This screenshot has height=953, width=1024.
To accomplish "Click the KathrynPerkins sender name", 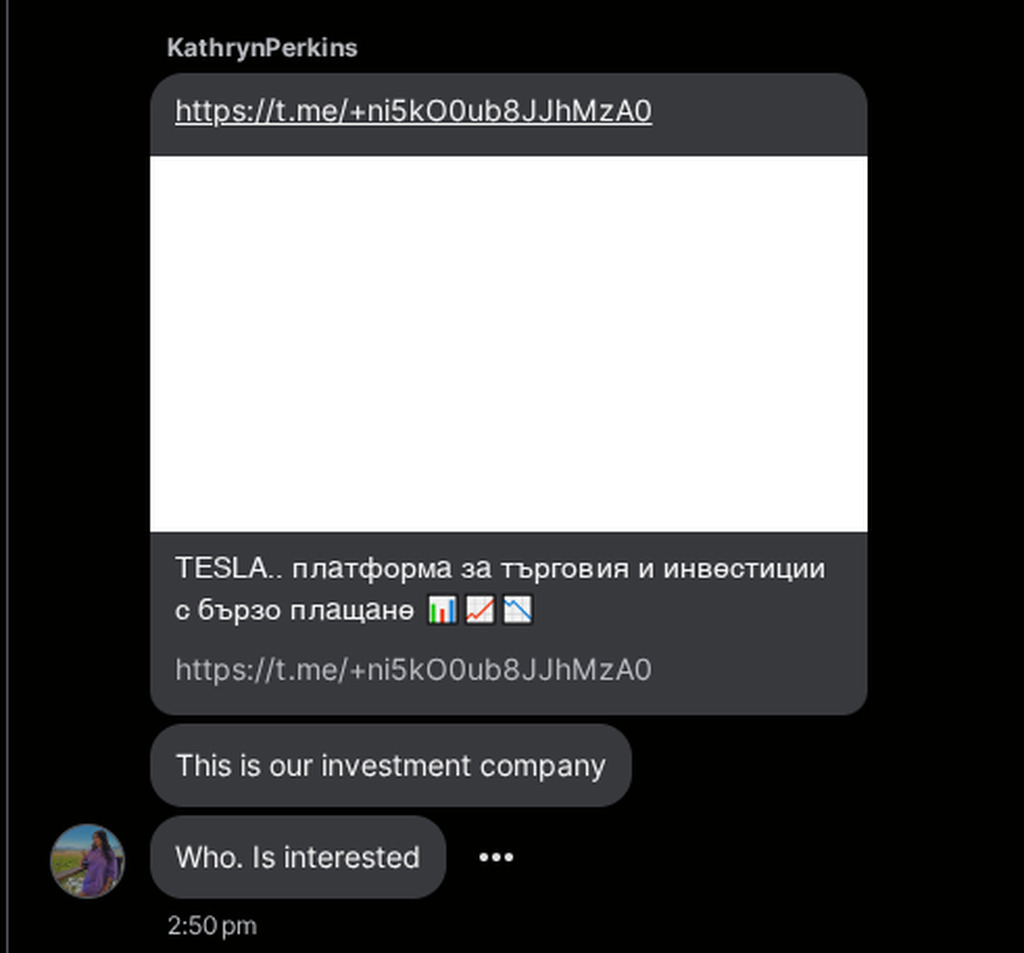I will 262,48.
